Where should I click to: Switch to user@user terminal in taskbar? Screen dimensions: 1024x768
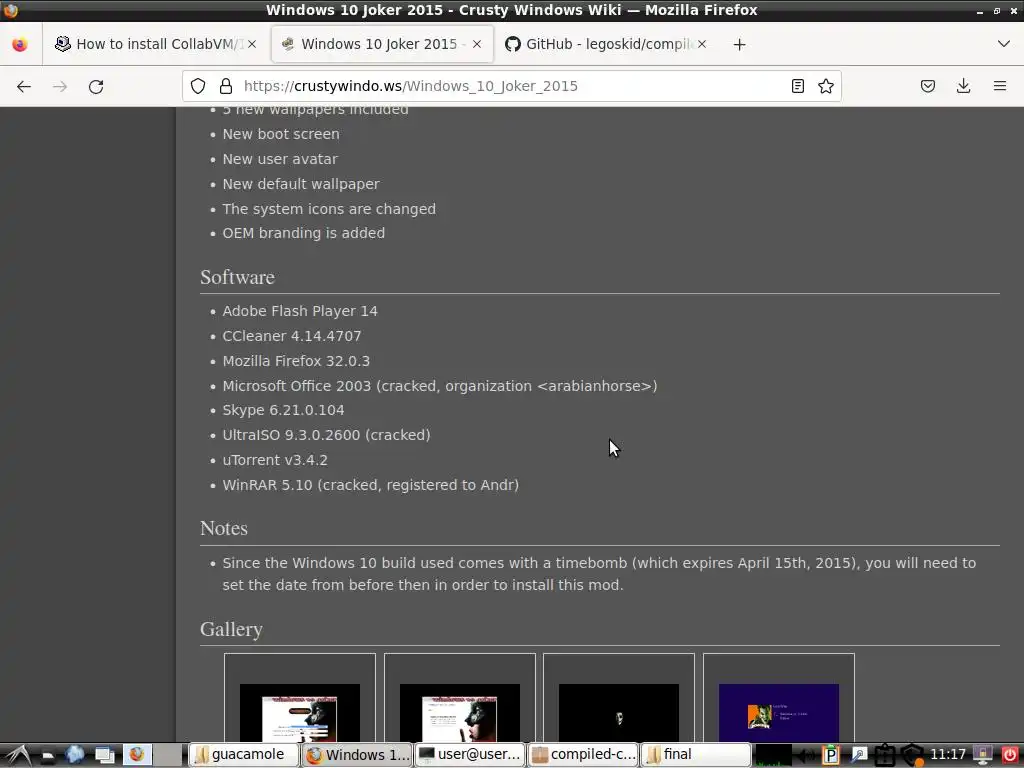[x=470, y=755]
